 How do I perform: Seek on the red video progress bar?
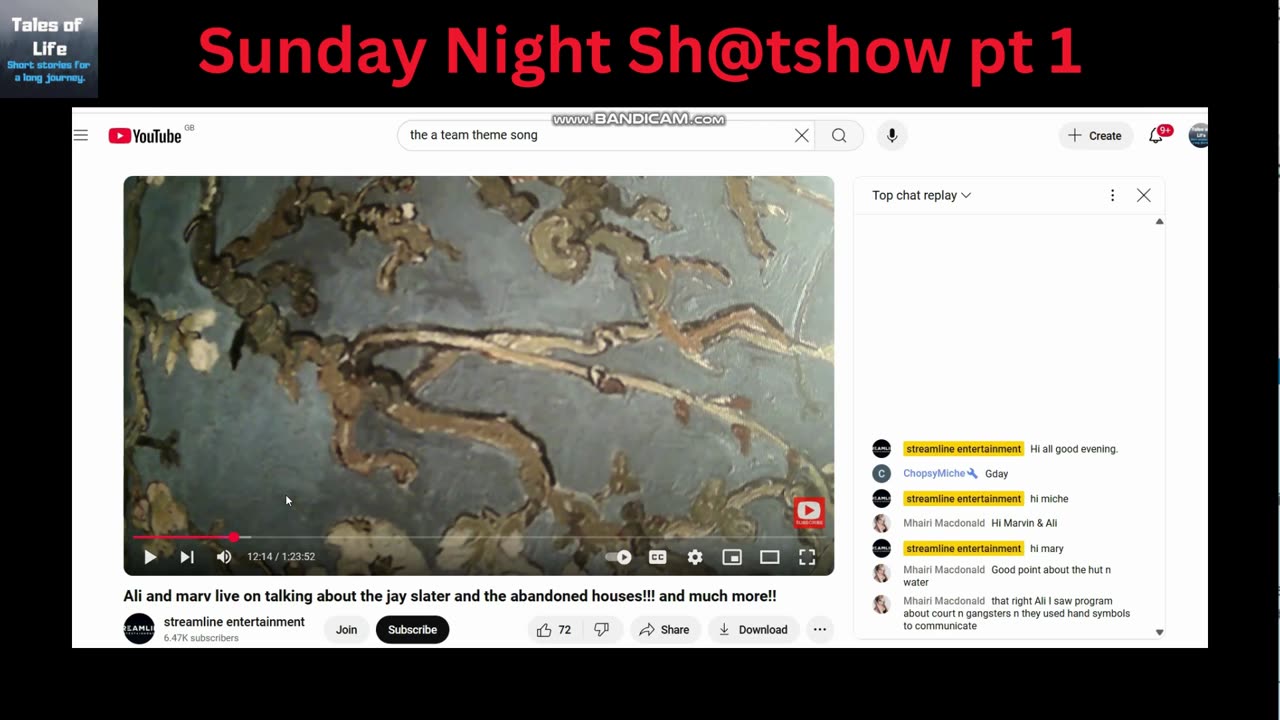(478, 537)
